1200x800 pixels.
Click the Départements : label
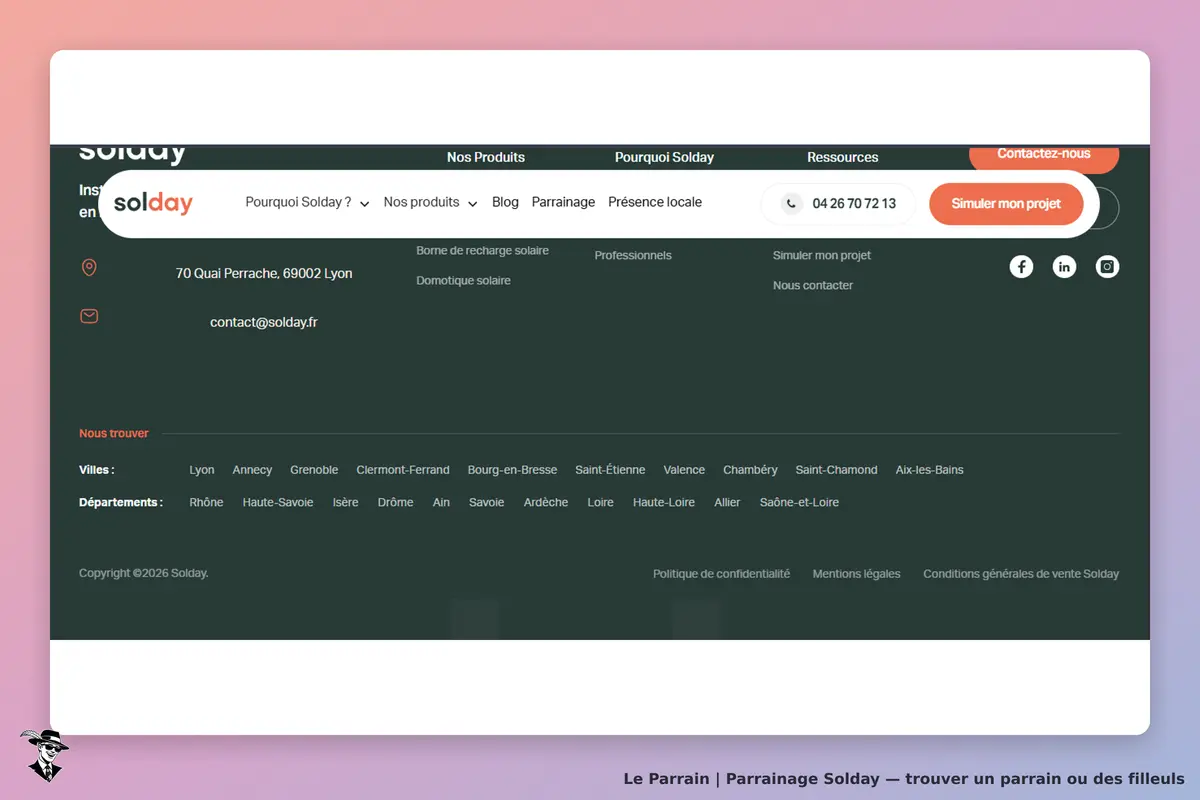(x=121, y=503)
